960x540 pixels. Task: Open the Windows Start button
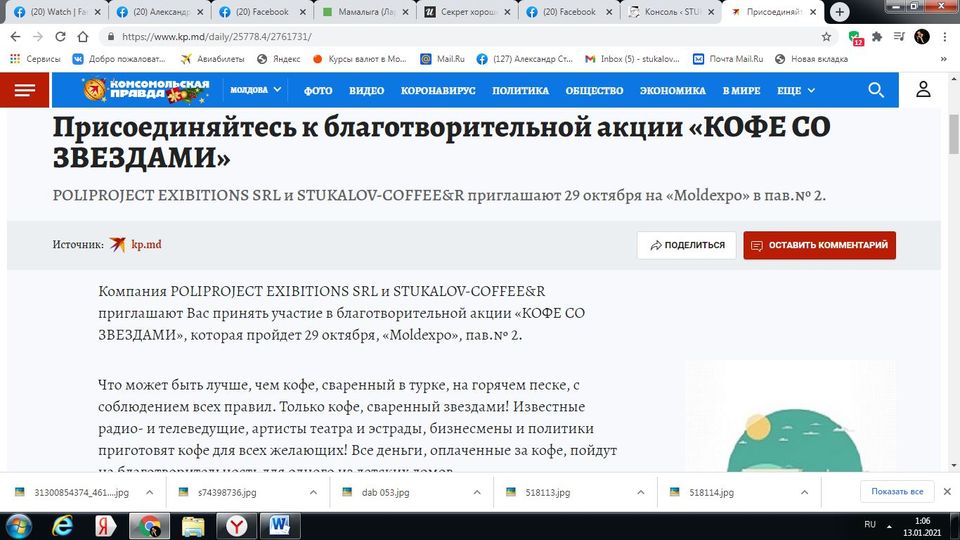(x=18, y=526)
